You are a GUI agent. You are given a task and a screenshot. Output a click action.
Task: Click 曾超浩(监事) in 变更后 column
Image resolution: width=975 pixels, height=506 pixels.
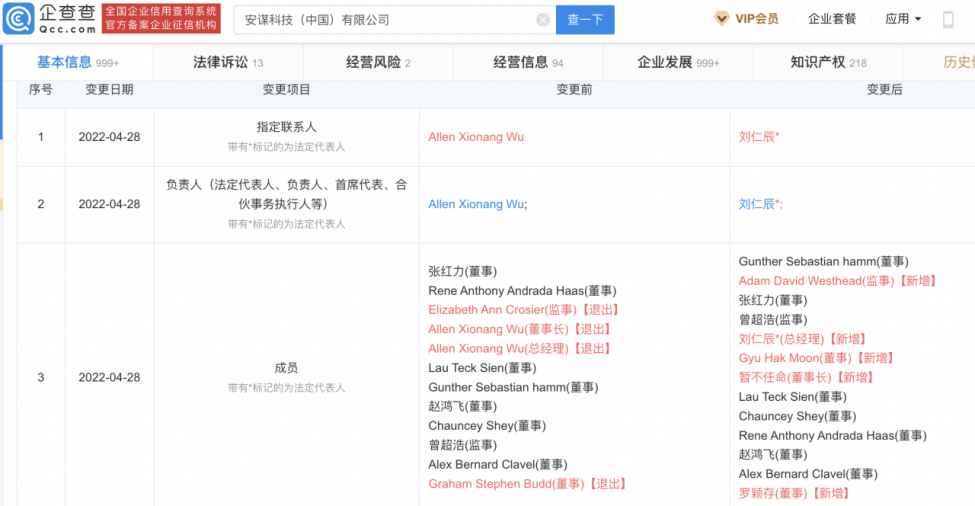(773, 320)
